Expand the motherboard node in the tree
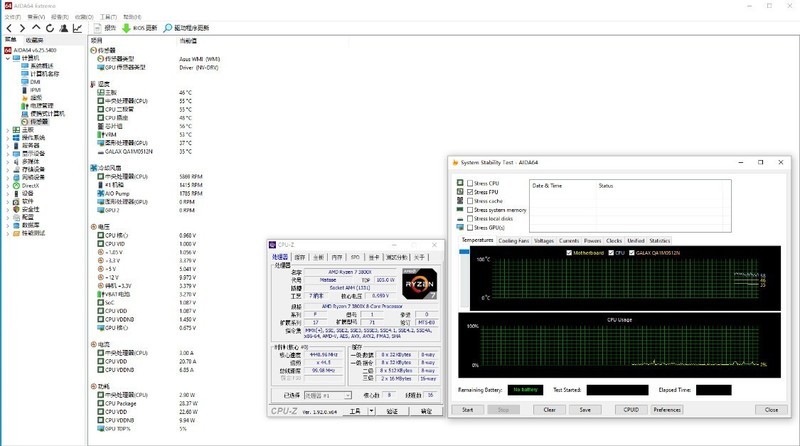The image size is (800, 446). tap(8, 130)
